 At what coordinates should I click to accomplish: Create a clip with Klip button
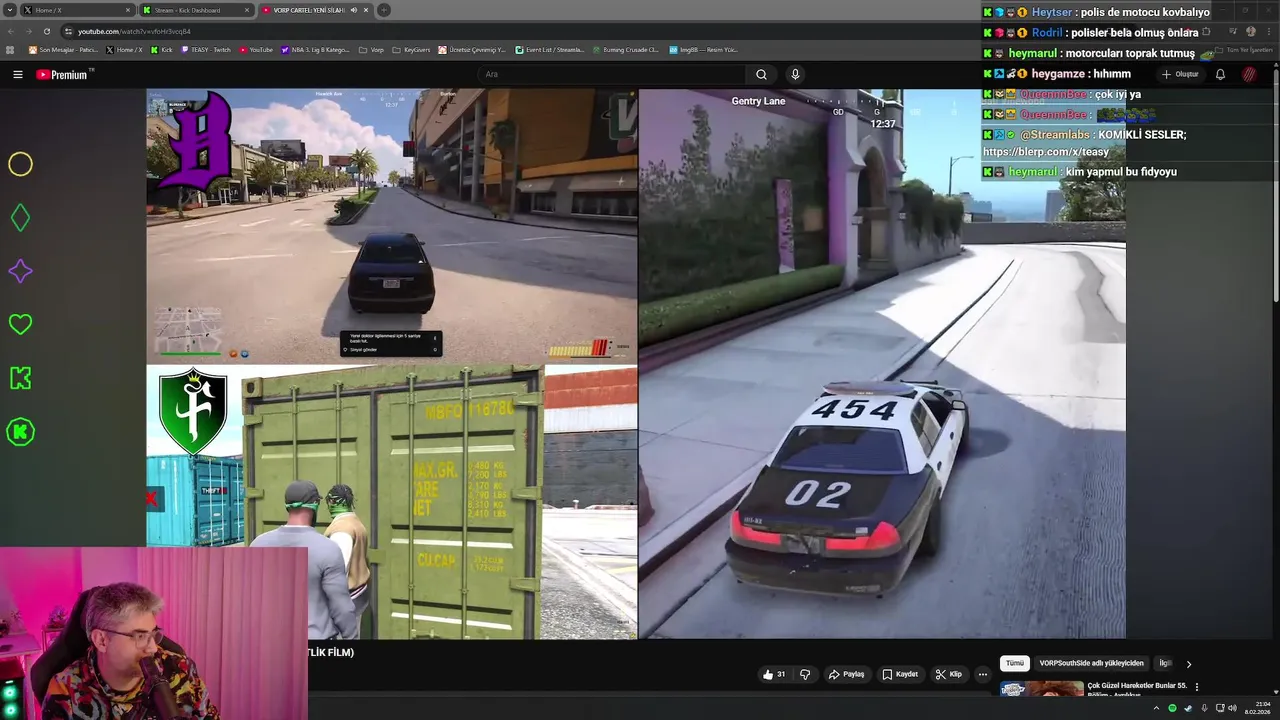click(x=949, y=674)
